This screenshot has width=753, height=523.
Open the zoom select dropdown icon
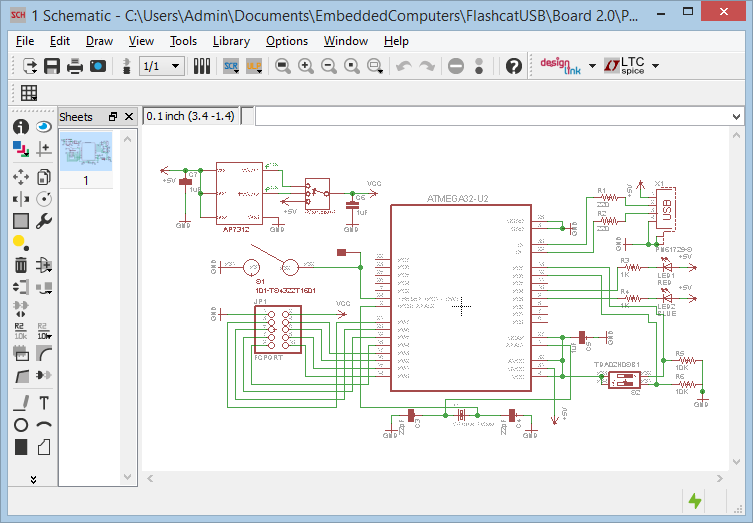coord(375,66)
